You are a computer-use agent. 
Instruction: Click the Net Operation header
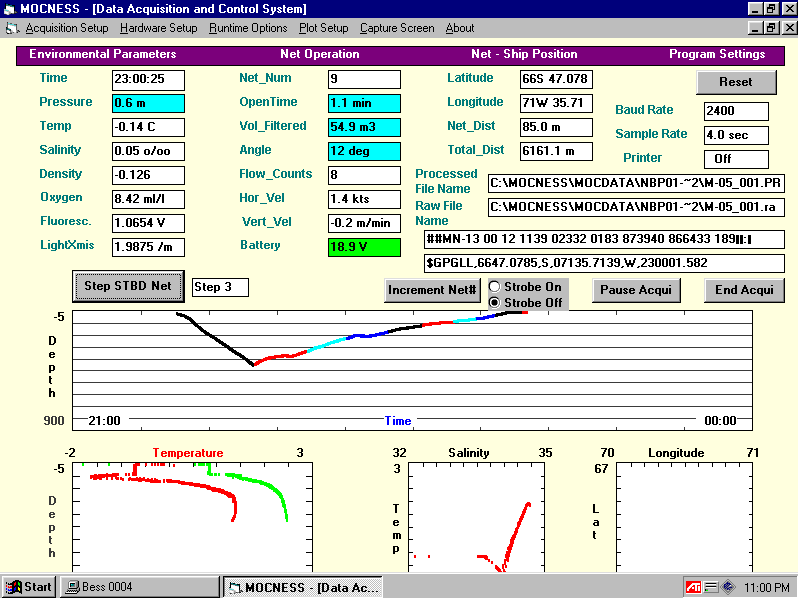[x=320, y=54]
